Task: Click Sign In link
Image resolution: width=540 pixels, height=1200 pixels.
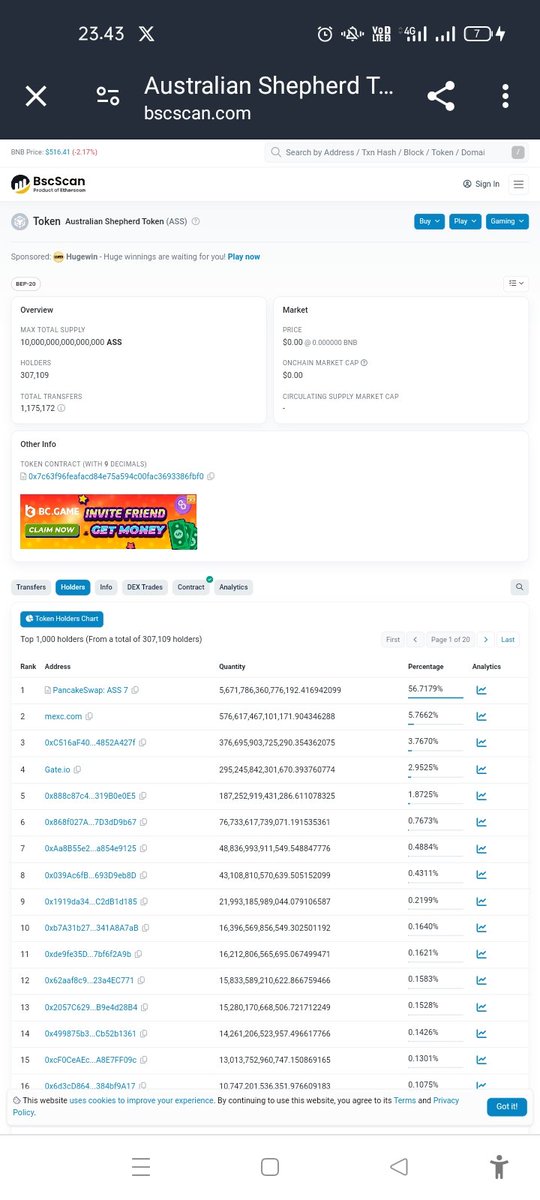Action: (x=481, y=184)
